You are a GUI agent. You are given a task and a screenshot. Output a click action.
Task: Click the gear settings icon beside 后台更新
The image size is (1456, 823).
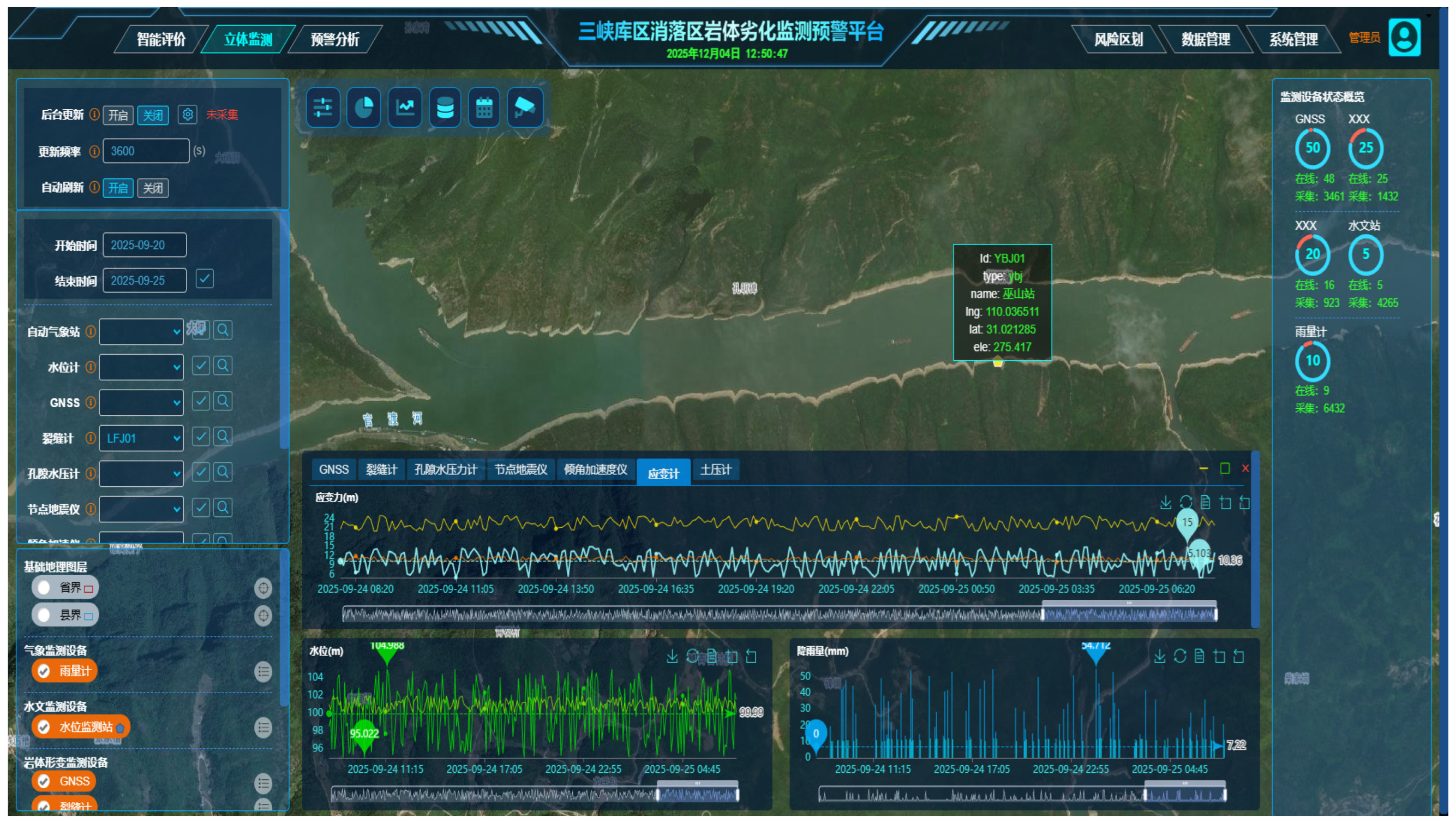tap(188, 115)
